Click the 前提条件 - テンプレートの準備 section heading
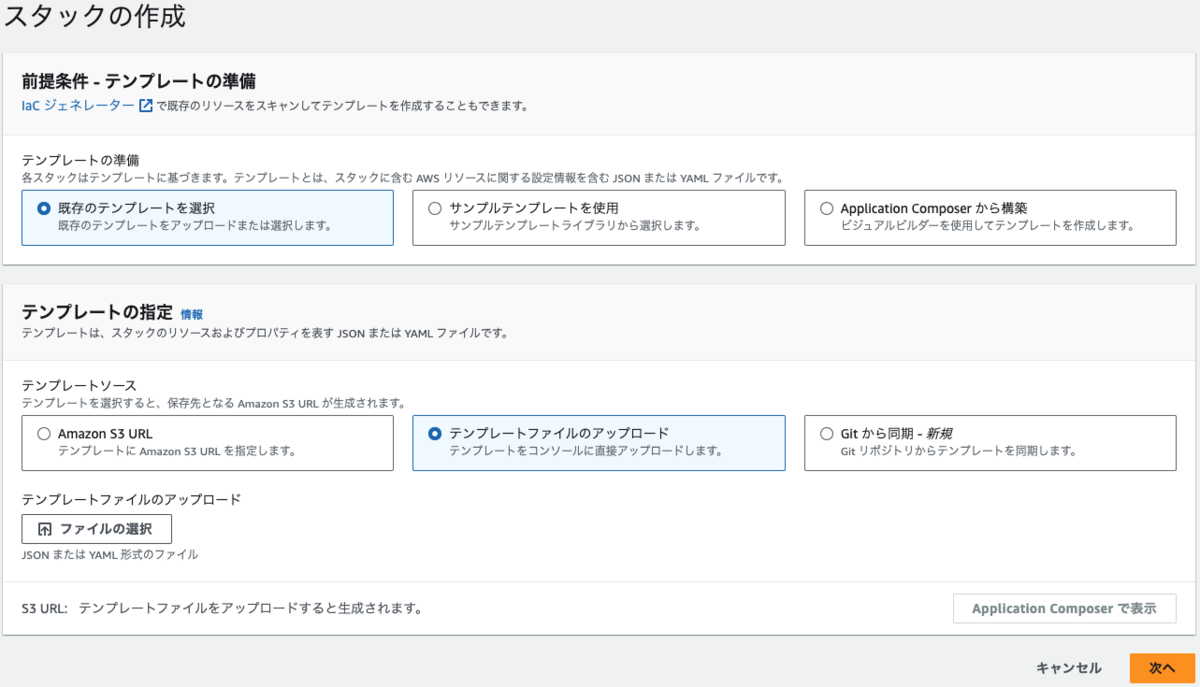This screenshot has width=1200, height=687. 138,81
